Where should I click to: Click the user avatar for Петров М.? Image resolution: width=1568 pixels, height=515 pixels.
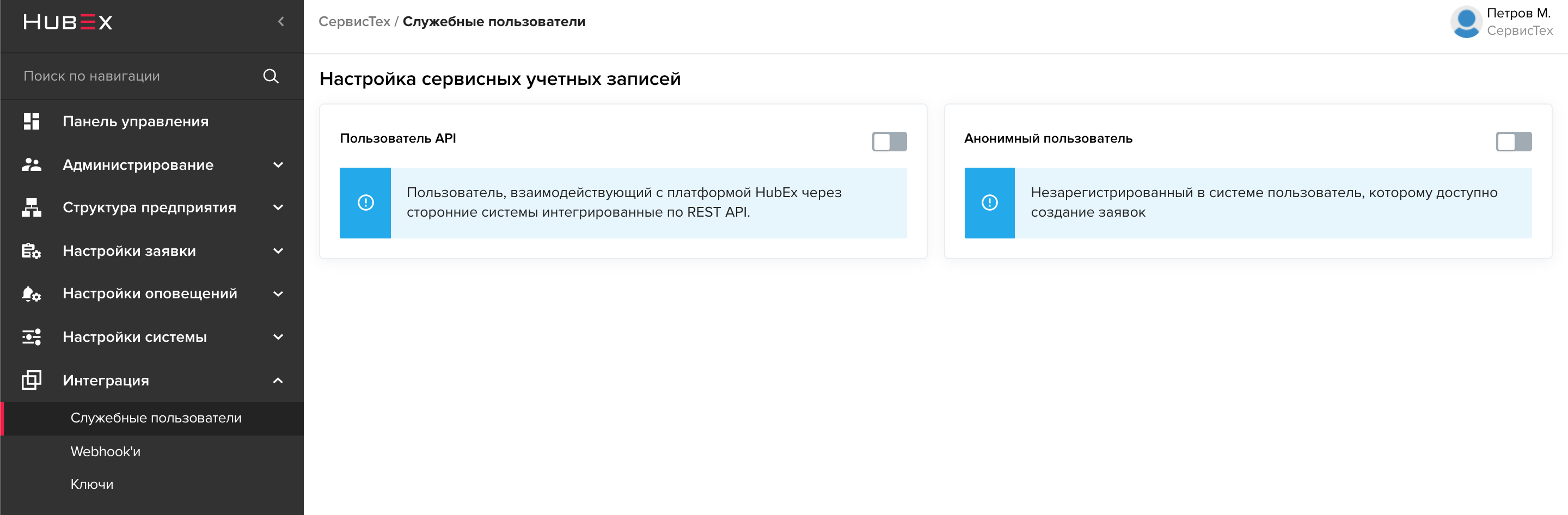click(x=1466, y=22)
